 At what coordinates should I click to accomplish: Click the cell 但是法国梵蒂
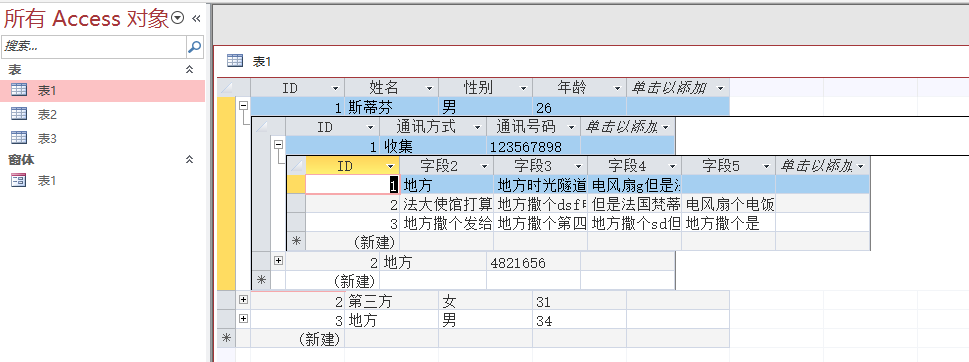click(634, 204)
